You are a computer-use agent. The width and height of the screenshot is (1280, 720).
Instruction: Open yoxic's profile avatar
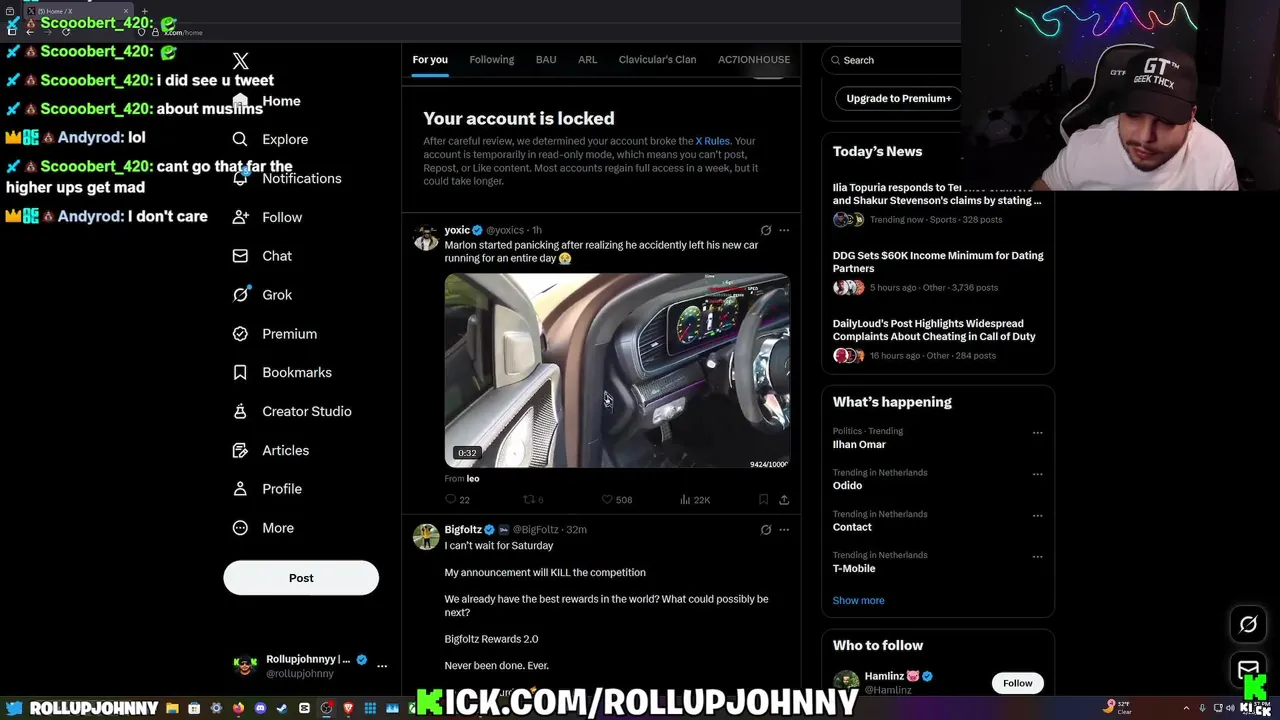426,237
